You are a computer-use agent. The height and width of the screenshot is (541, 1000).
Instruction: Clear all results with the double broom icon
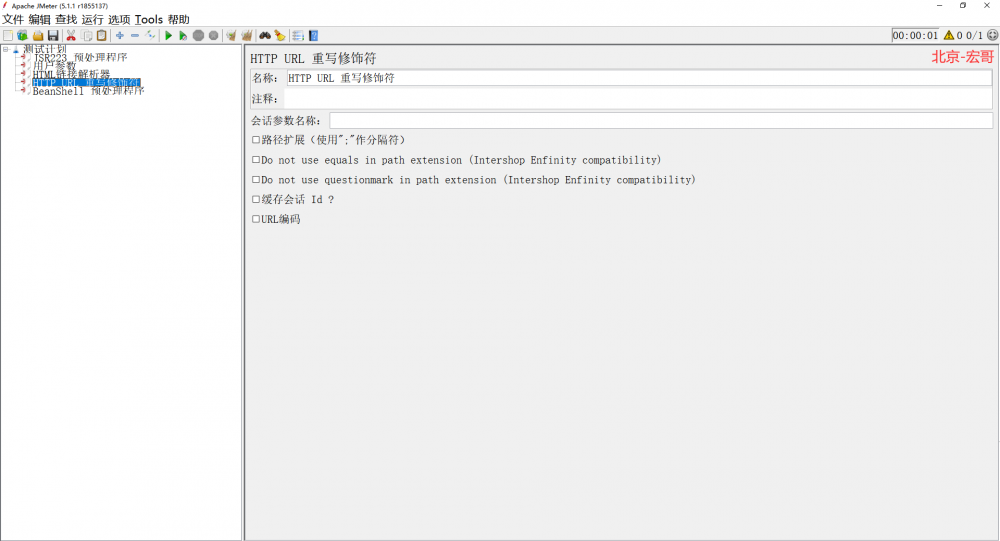click(x=246, y=36)
